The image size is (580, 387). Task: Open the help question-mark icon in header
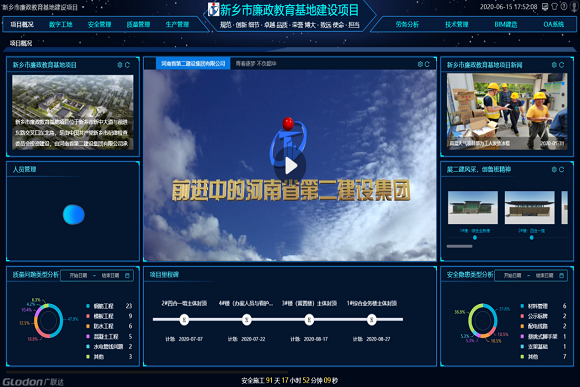(x=564, y=7)
